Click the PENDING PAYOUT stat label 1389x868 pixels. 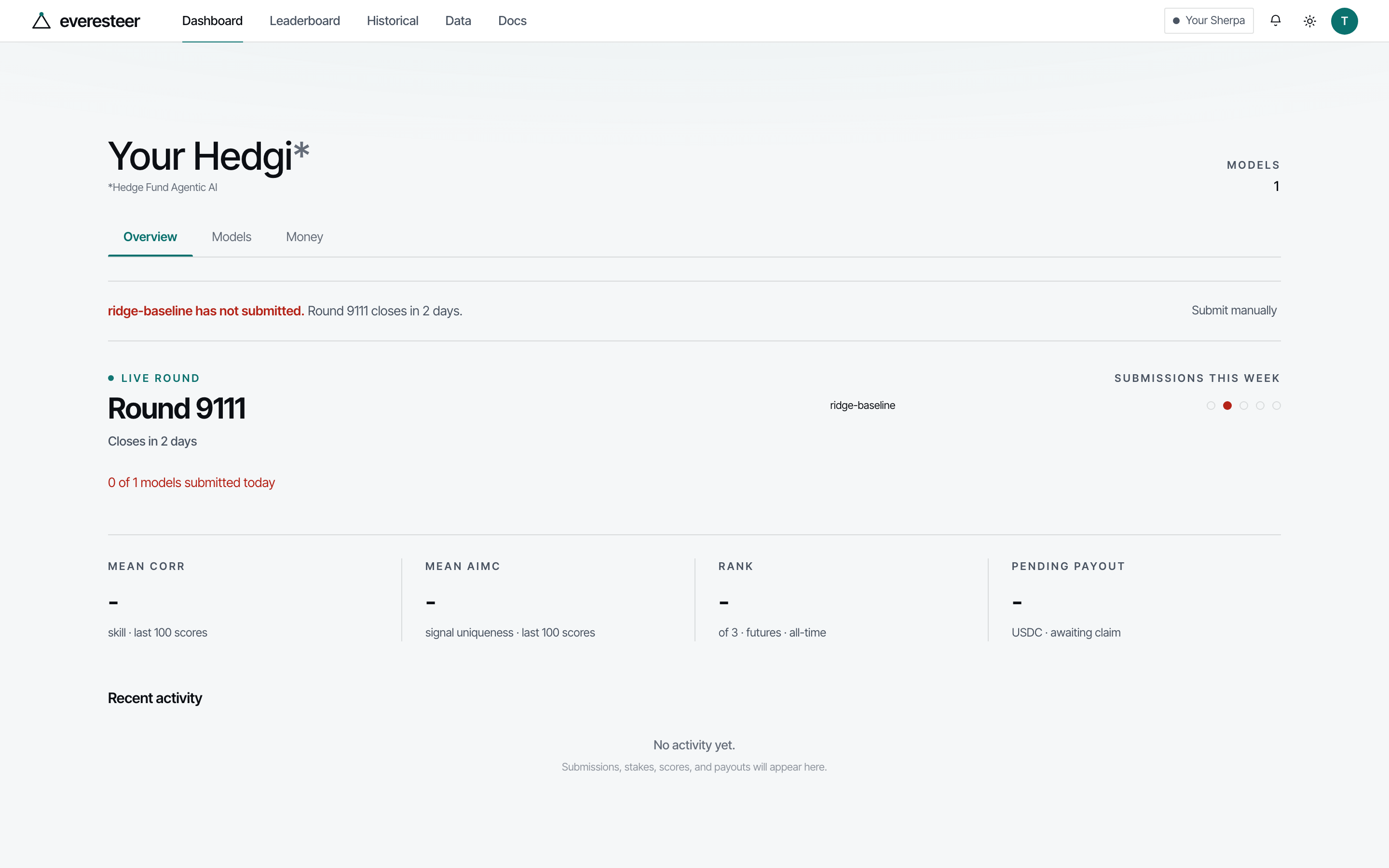coord(1068,566)
